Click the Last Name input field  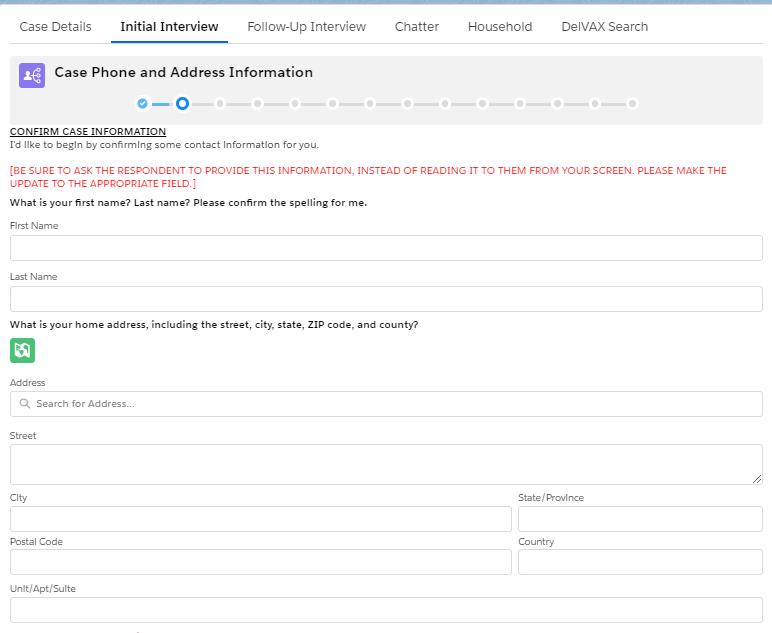386,299
